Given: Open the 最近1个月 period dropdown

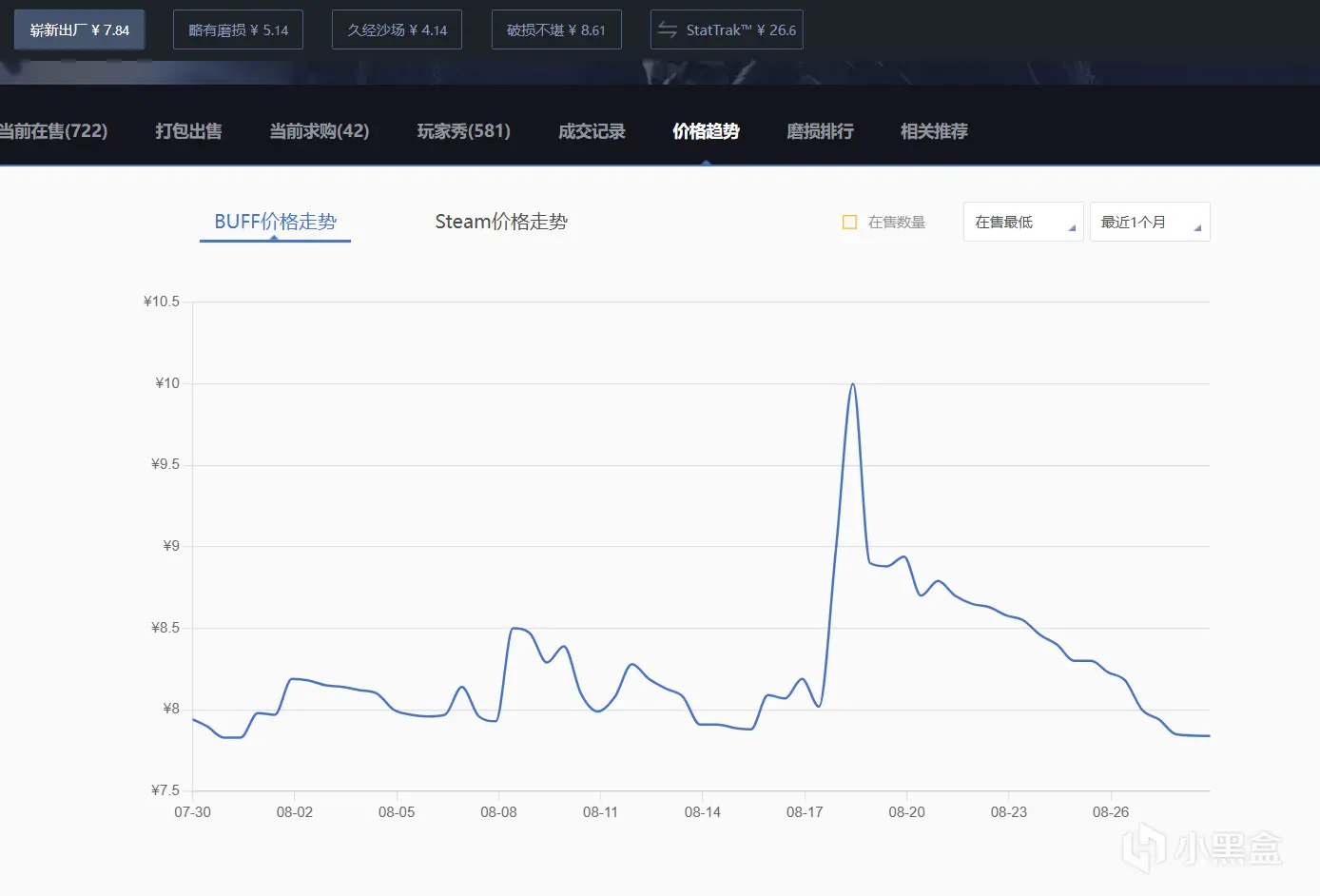Looking at the screenshot, I should point(1150,222).
